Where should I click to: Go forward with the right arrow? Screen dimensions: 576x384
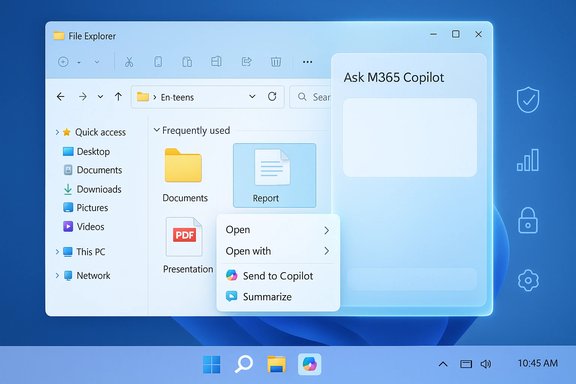83,97
